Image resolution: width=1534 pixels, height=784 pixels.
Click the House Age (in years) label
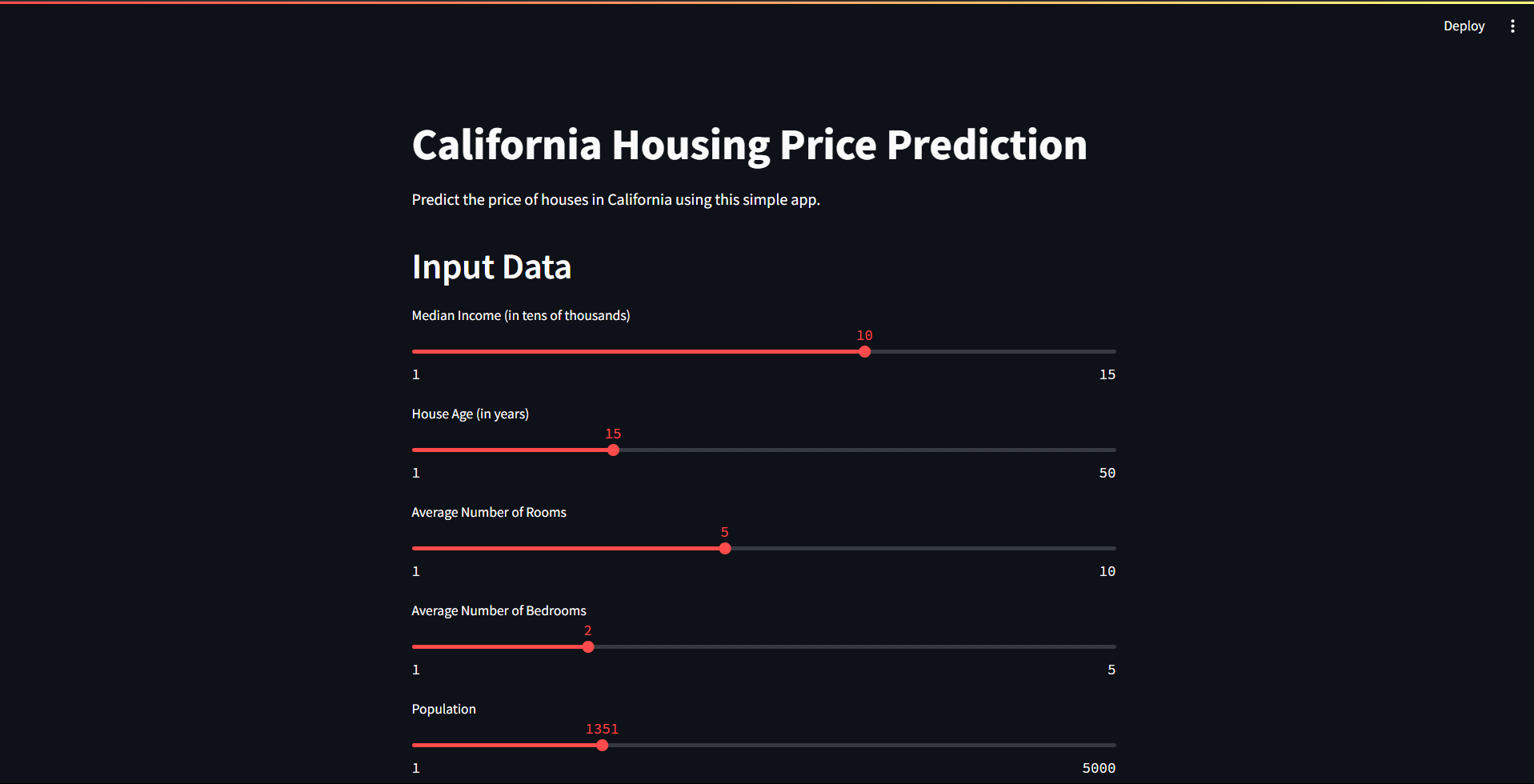click(470, 414)
